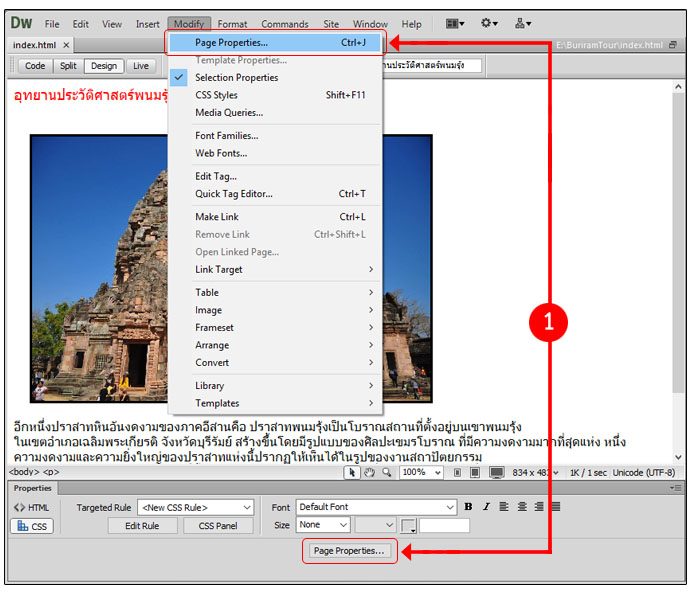Image resolution: width=691 pixels, height=594 pixels.
Task: Click the Page Properties button in panel
Action: [349, 551]
